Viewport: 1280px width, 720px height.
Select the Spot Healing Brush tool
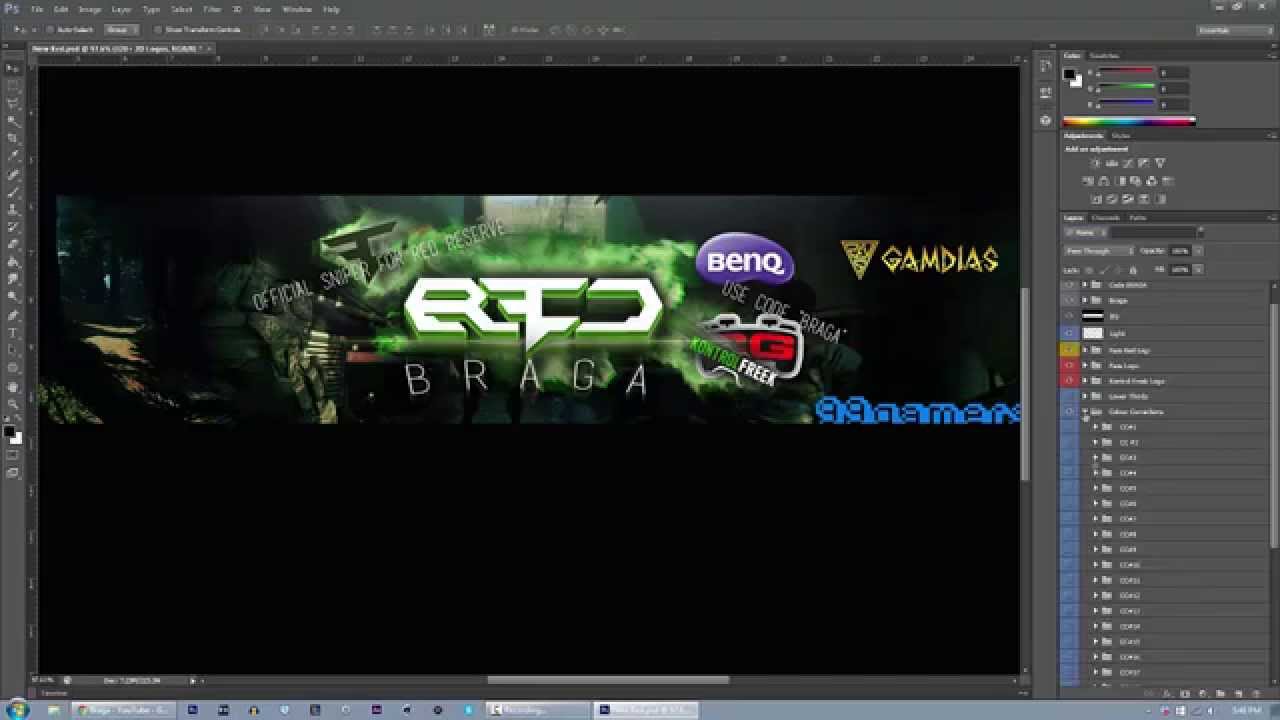coord(13,175)
